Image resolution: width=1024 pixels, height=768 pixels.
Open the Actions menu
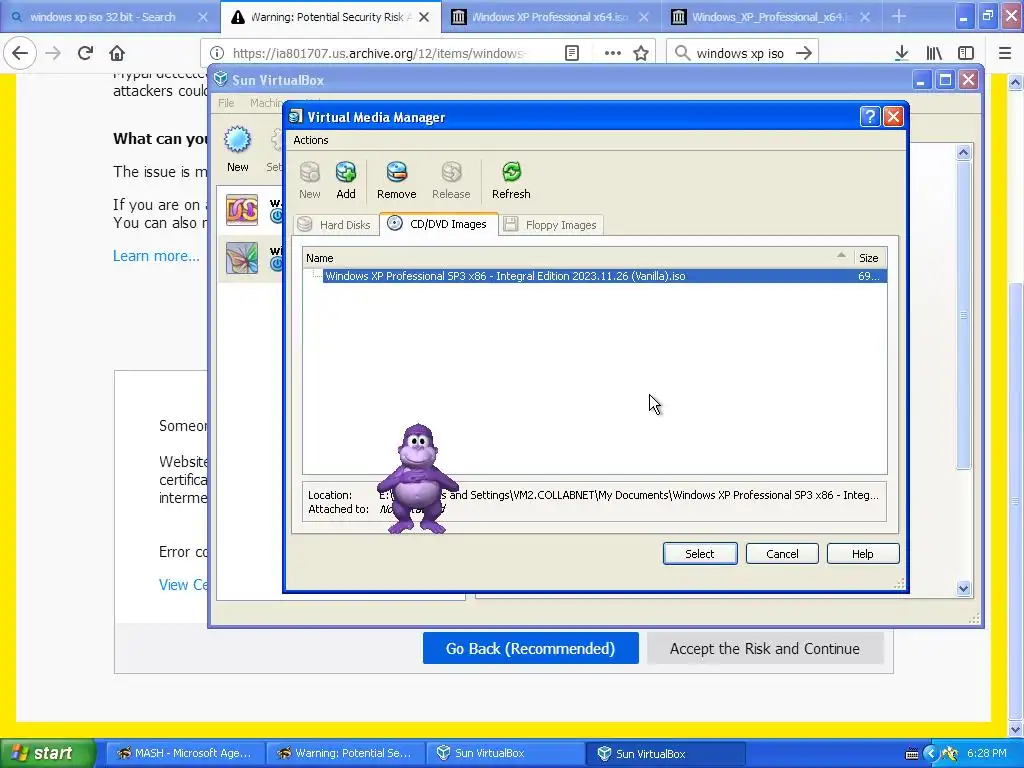(x=311, y=140)
